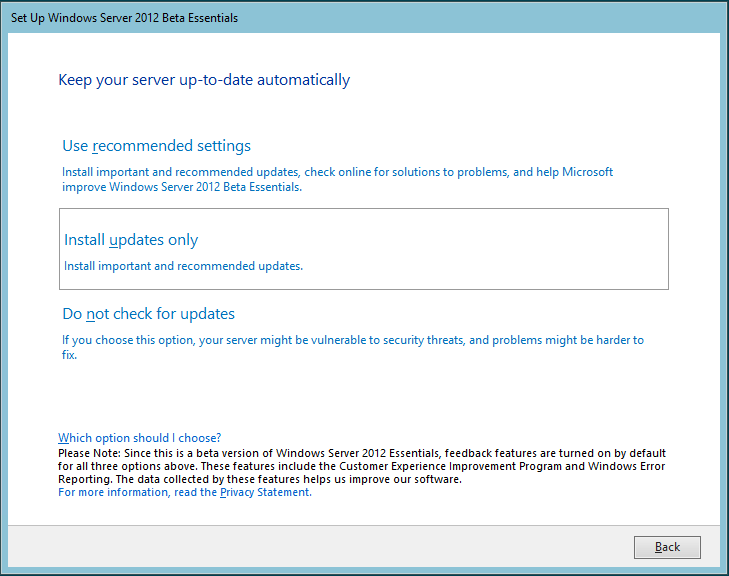The image size is (729, 576).
Task: Open Which option should I choose help link
Action: (x=139, y=438)
